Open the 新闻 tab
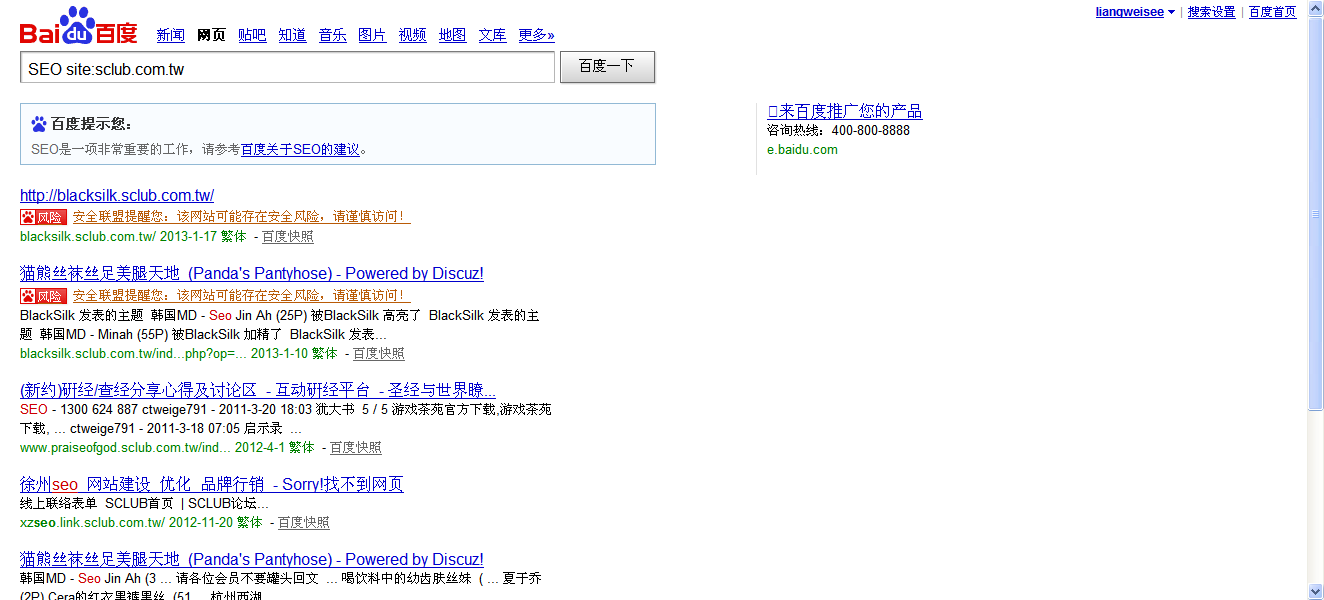This screenshot has width=1324, height=600. point(171,35)
